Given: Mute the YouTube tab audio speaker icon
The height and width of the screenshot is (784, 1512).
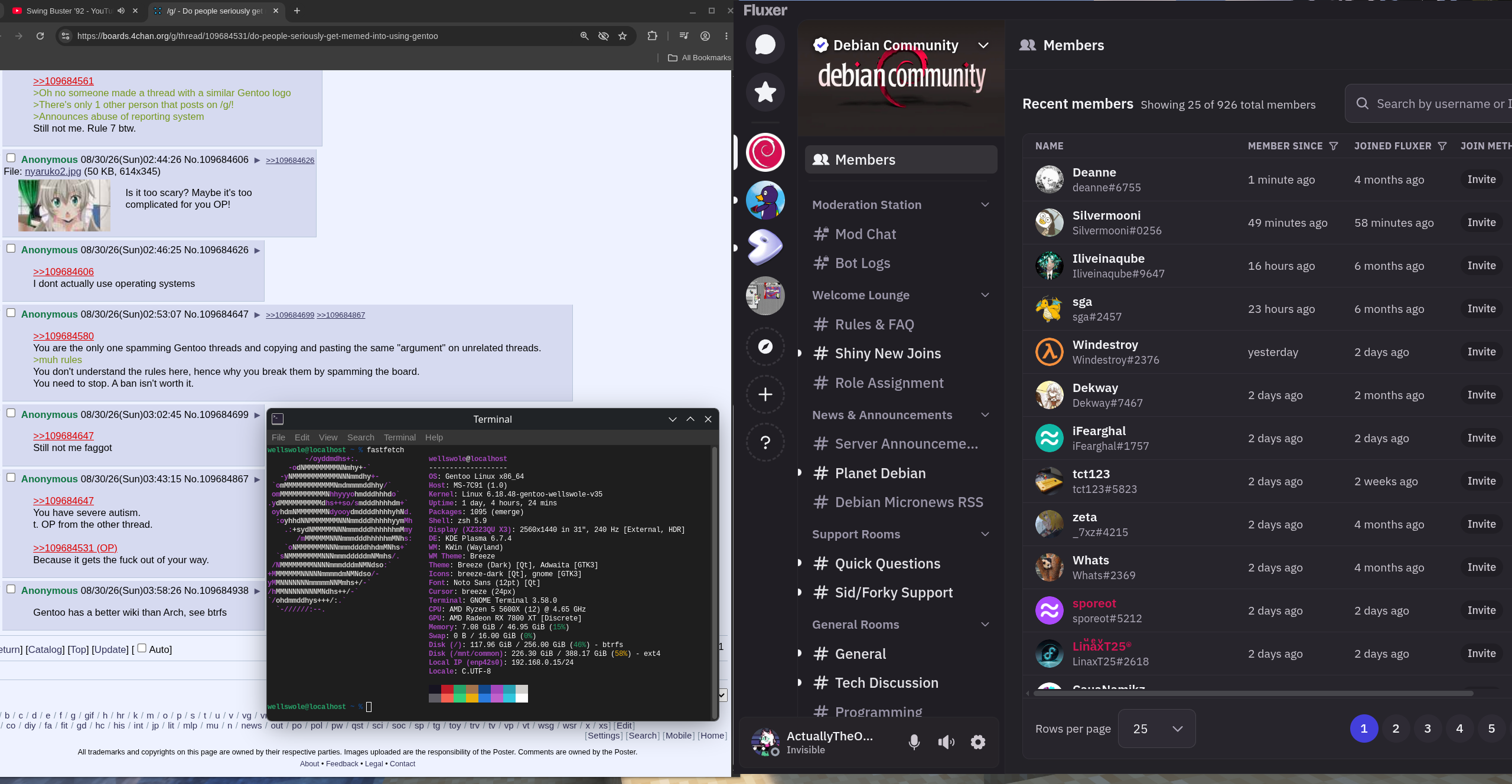Looking at the screenshot, I should pyautogui.click(x=121, y=11).
